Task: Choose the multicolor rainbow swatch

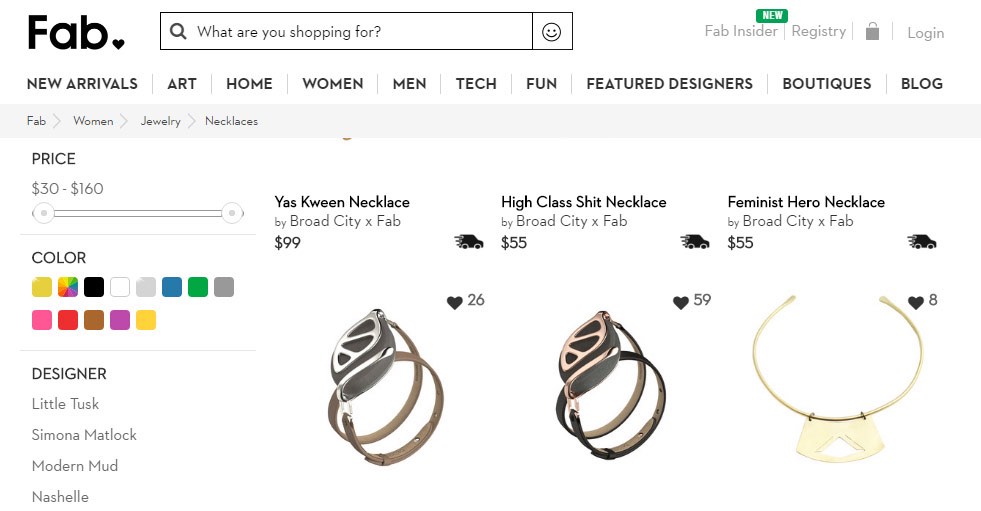Action: 68,288
